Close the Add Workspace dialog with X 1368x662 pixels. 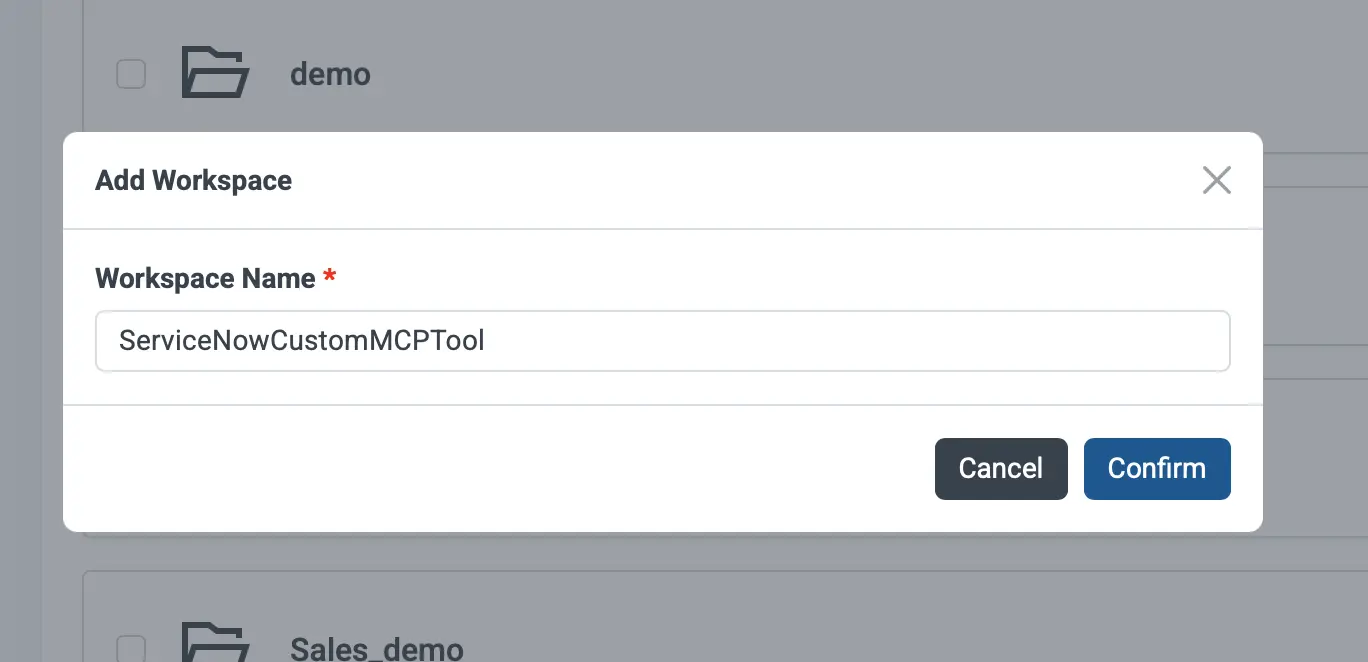(x=1216, y=180)
